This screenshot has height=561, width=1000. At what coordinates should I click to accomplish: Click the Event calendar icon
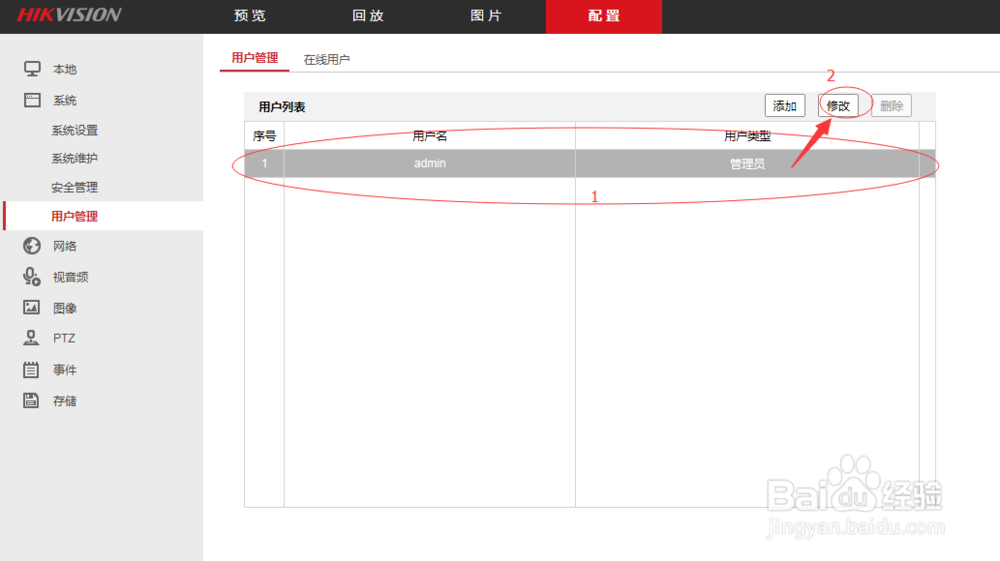(x=31, y=369)
